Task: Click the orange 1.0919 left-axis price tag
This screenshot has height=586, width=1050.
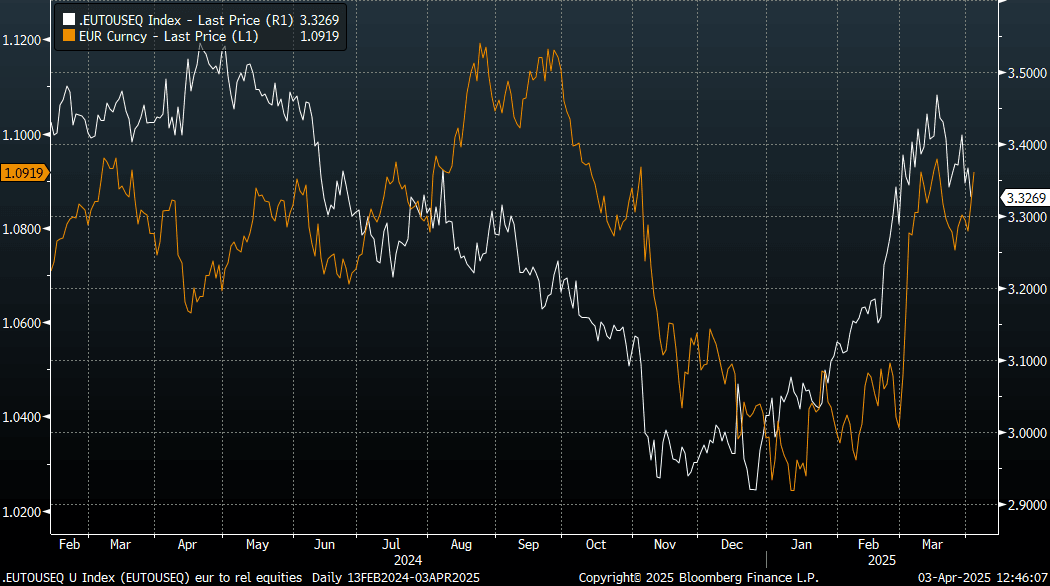Action: [23, 173]
